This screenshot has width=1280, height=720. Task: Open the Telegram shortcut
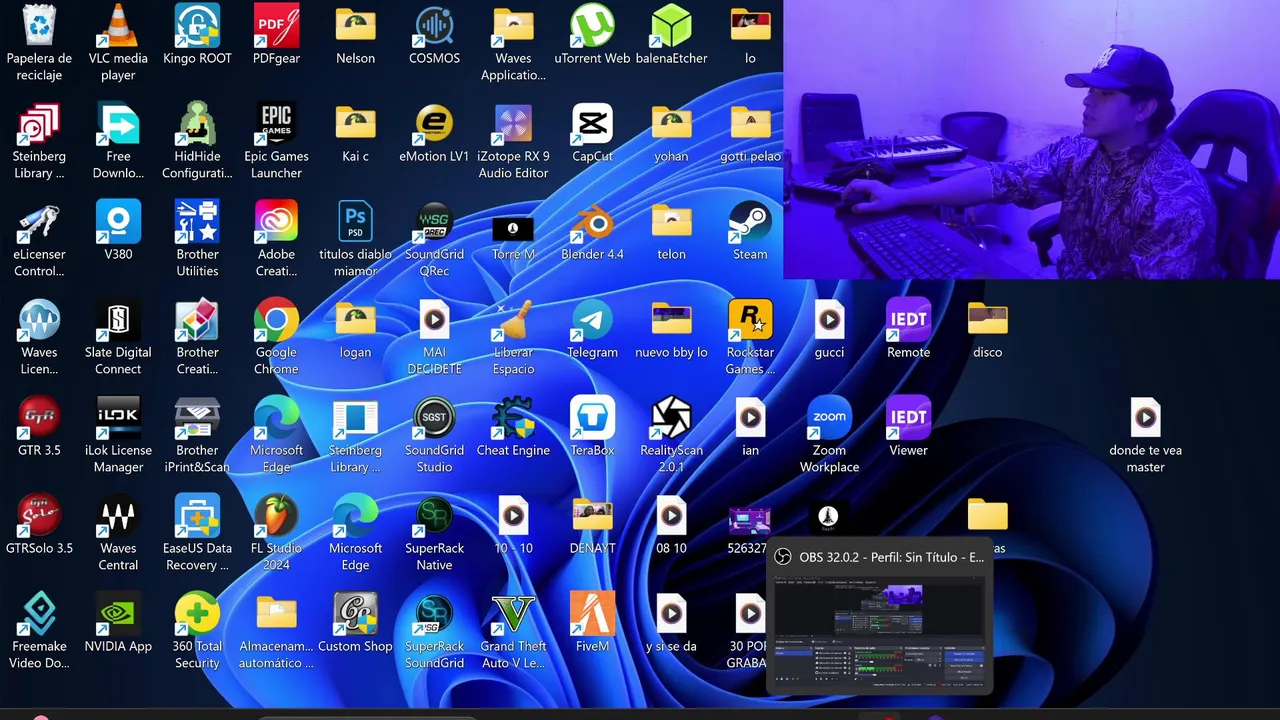pos(592,321)
